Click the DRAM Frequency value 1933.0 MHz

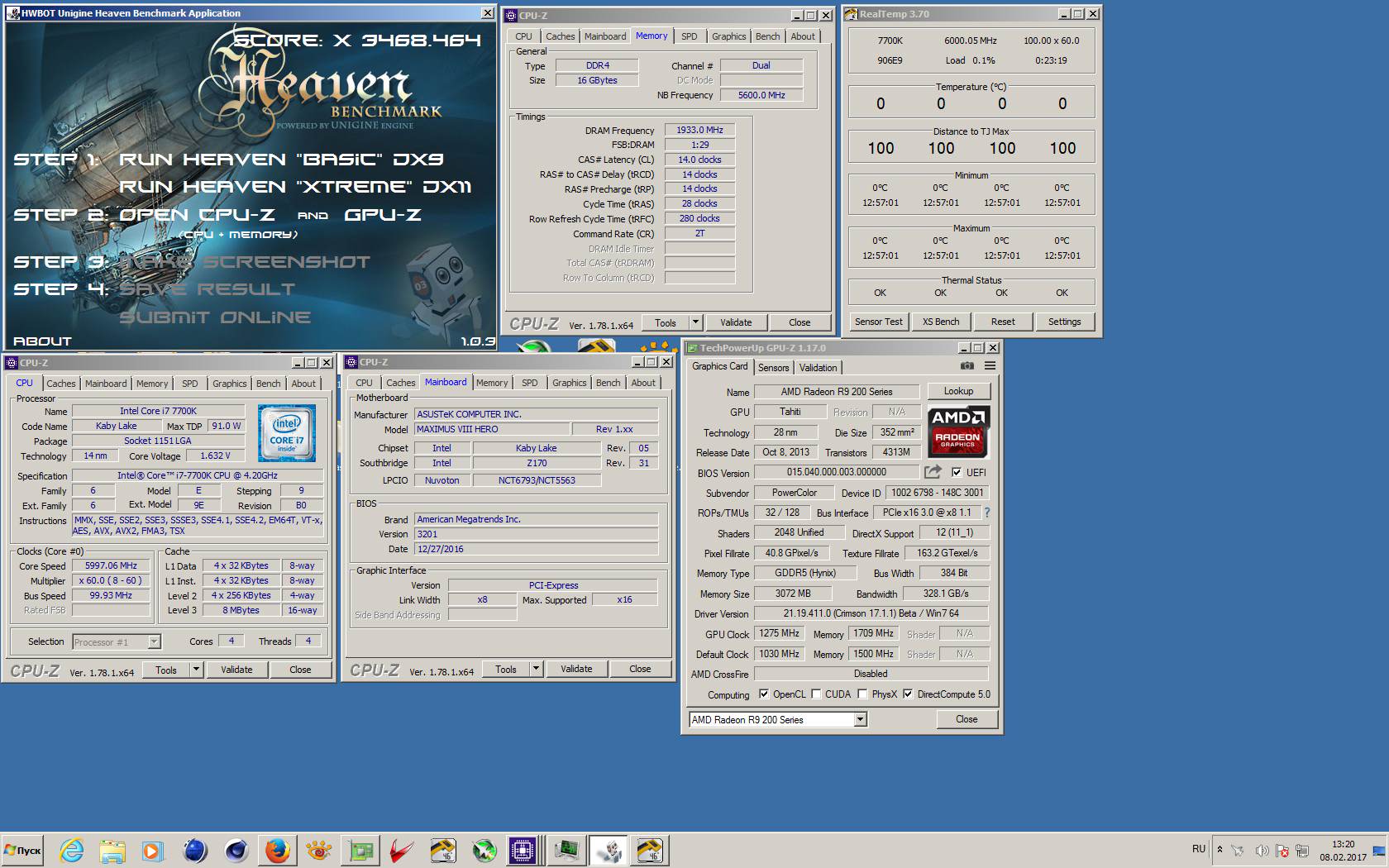(x=699, y=130)
